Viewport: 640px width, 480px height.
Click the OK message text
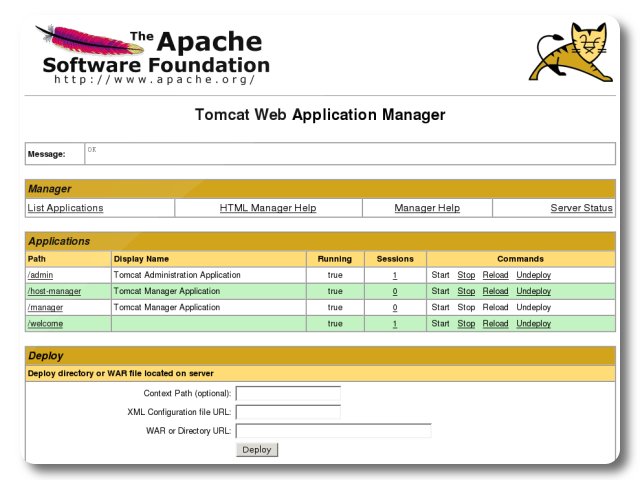click(x=92, y=149)
